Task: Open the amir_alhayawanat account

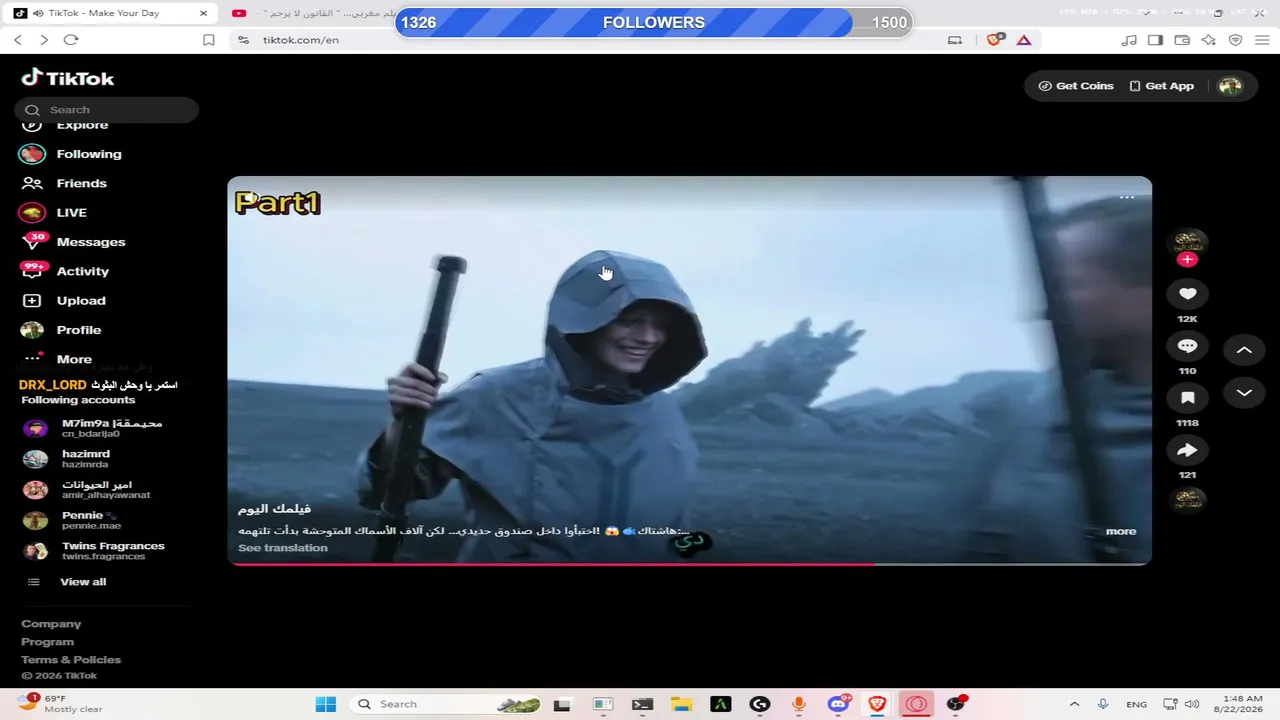Action: (x=86, y=490)
